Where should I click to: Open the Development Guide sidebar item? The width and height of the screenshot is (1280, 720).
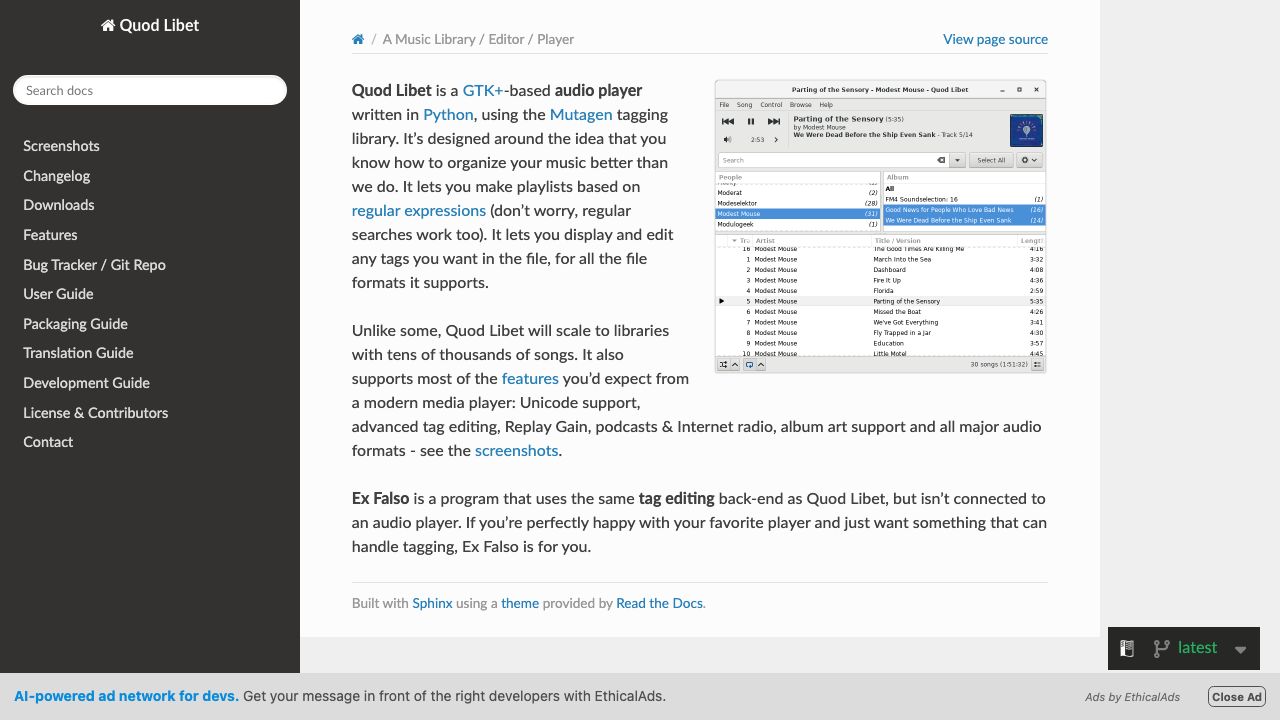pyautogui.click(x=87, y=383)
